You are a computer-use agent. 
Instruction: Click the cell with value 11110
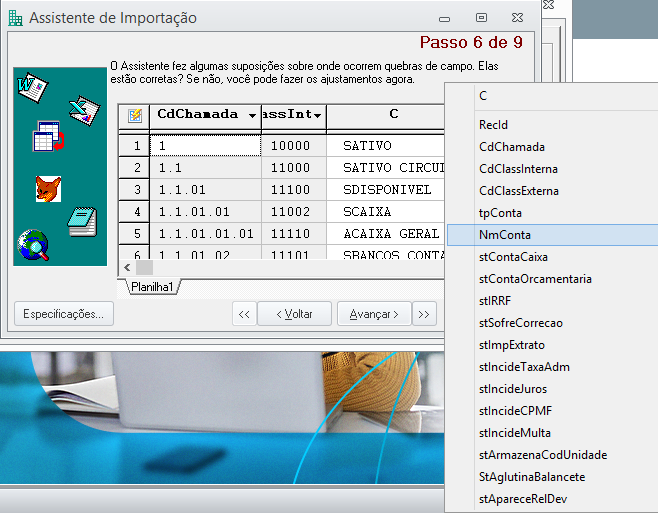pos(294,233)
